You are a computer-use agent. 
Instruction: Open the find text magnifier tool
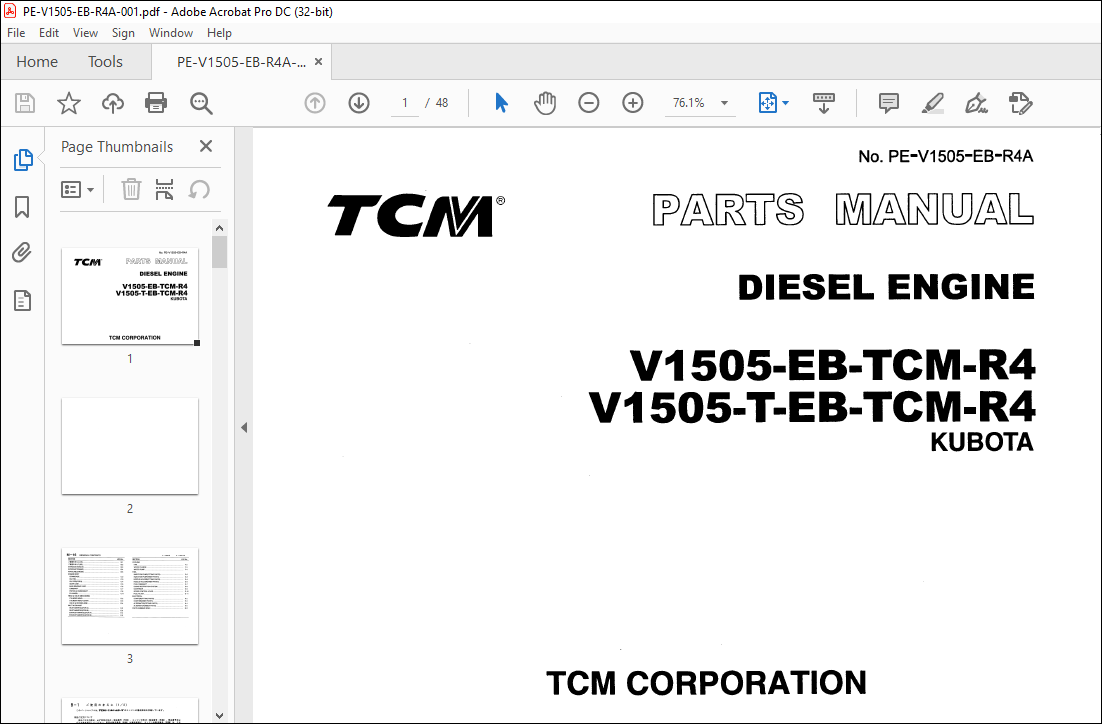point(201,103)
